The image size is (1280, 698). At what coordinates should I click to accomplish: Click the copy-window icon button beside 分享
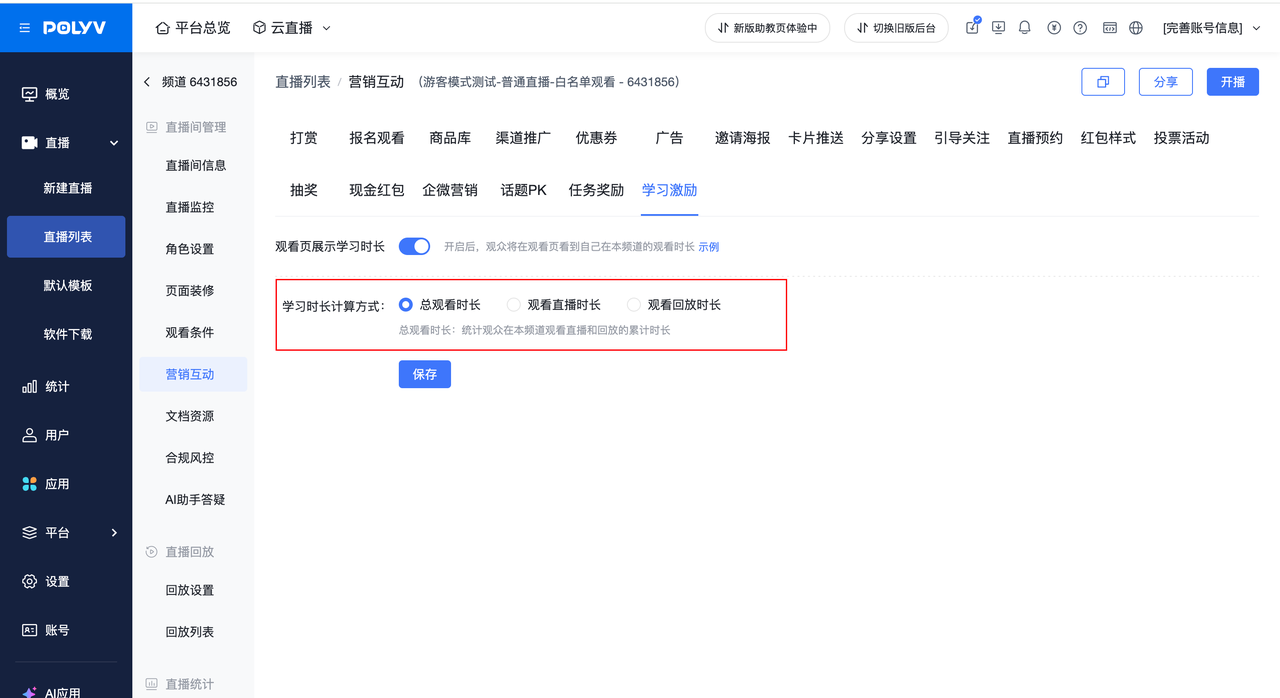pyautogui.click(x=1103, y=82)
